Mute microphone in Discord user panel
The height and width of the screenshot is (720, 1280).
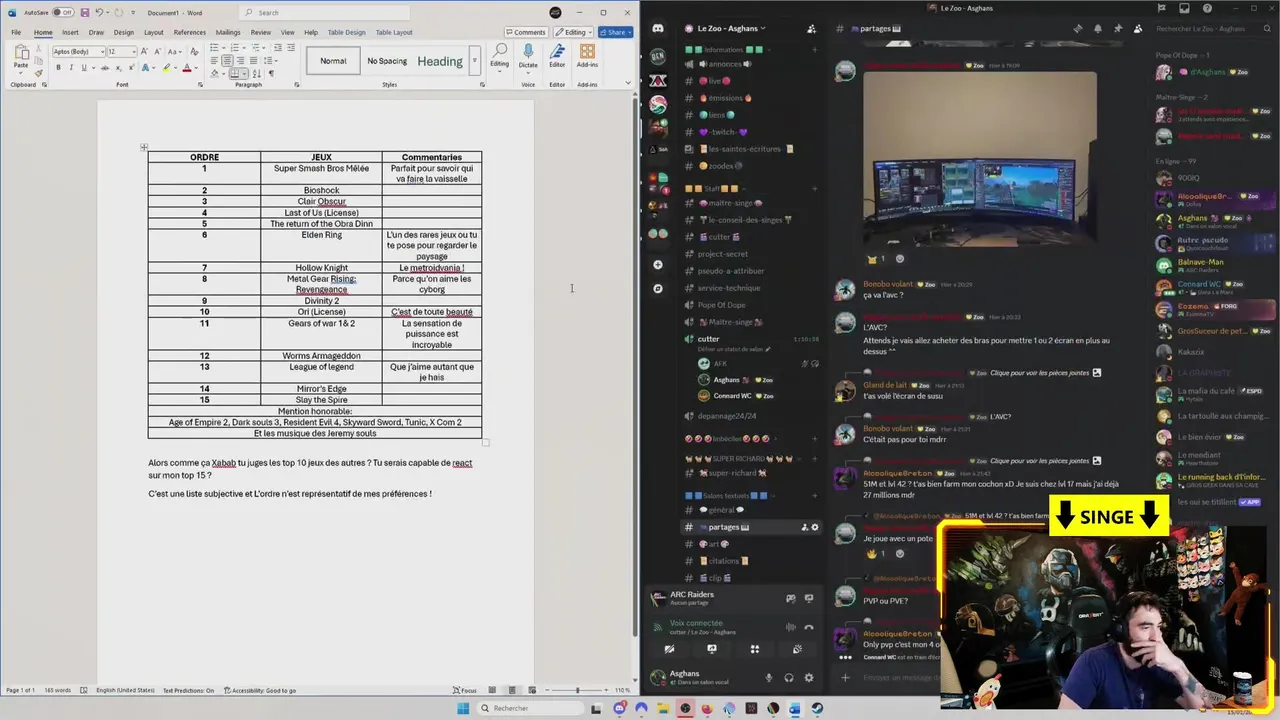point(769,677)
